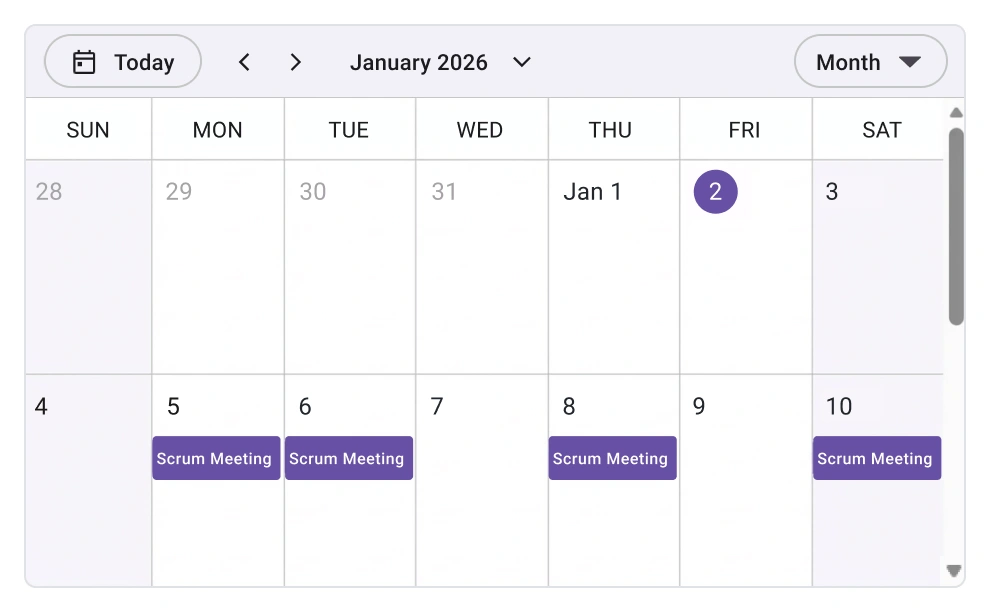
Task: Click the date cell for January 9
Action: (745, 480)
